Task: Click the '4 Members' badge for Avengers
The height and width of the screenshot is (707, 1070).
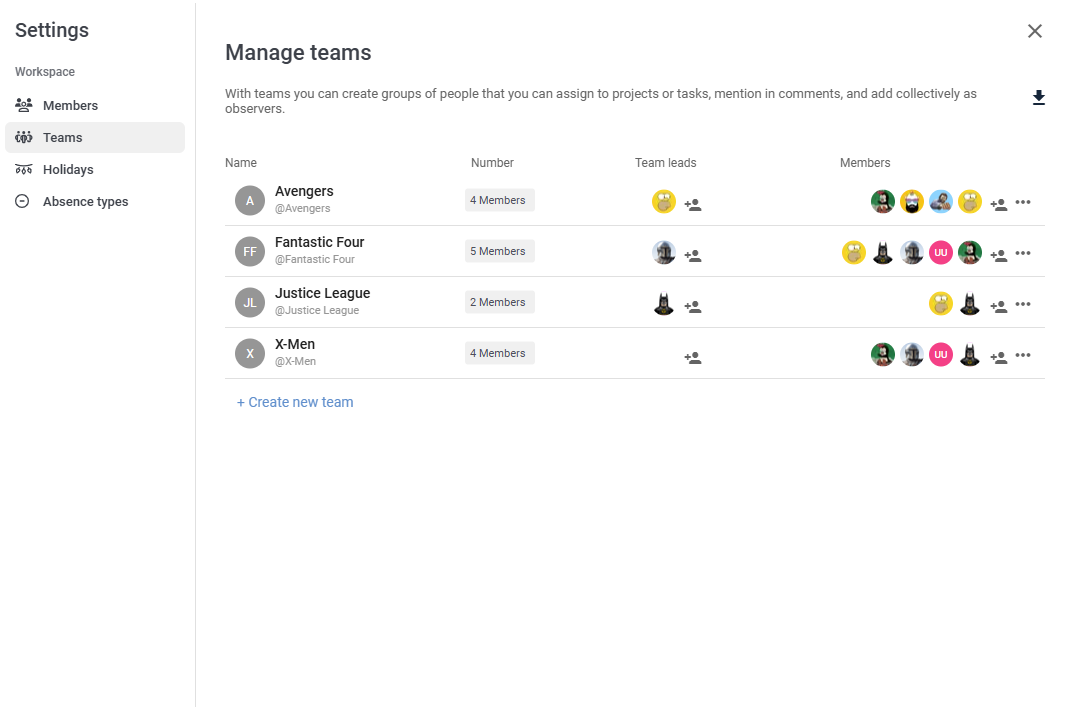Action: tap(500, 200)
